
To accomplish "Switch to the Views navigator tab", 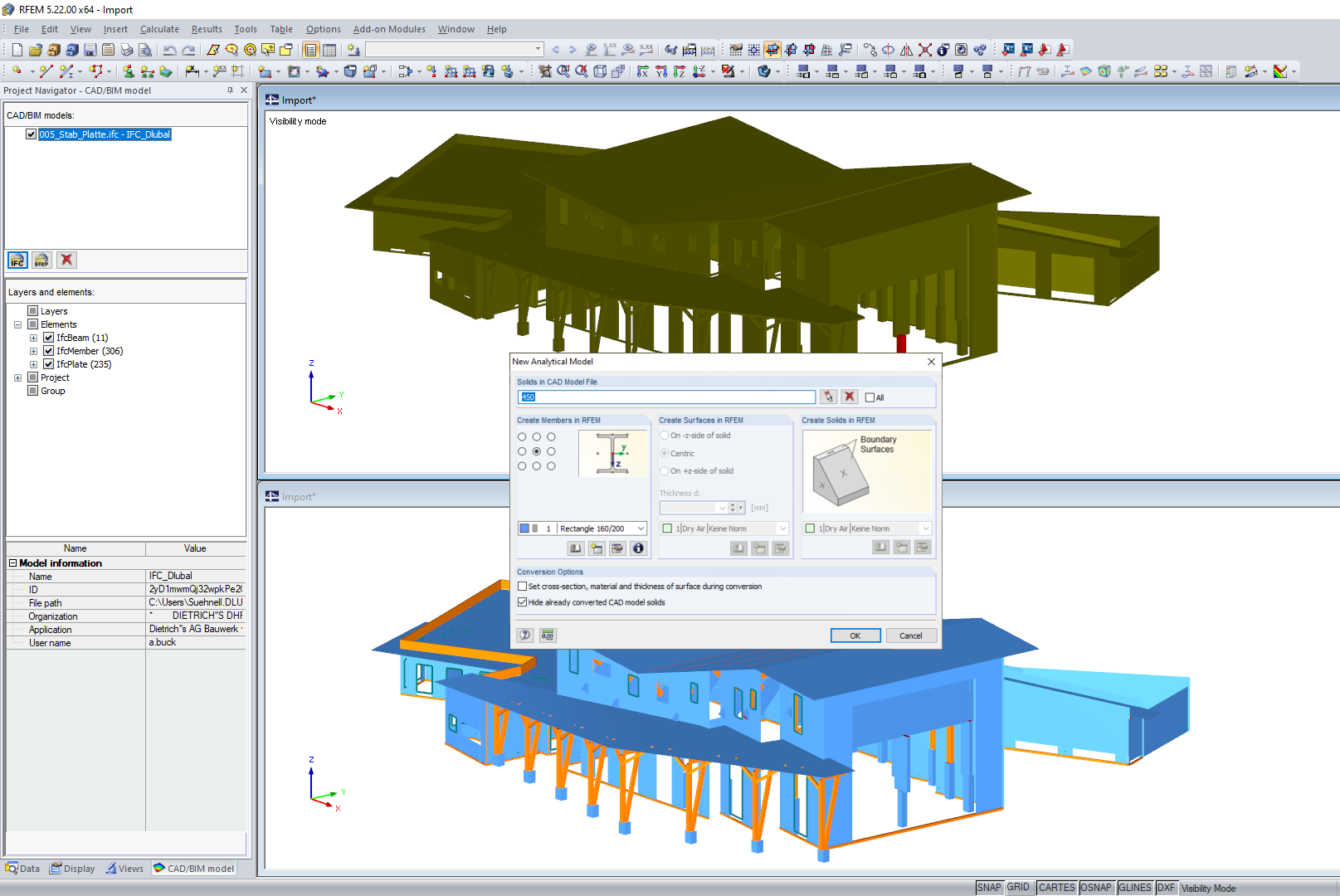I will pyautogui.click(x=124, y=869).
